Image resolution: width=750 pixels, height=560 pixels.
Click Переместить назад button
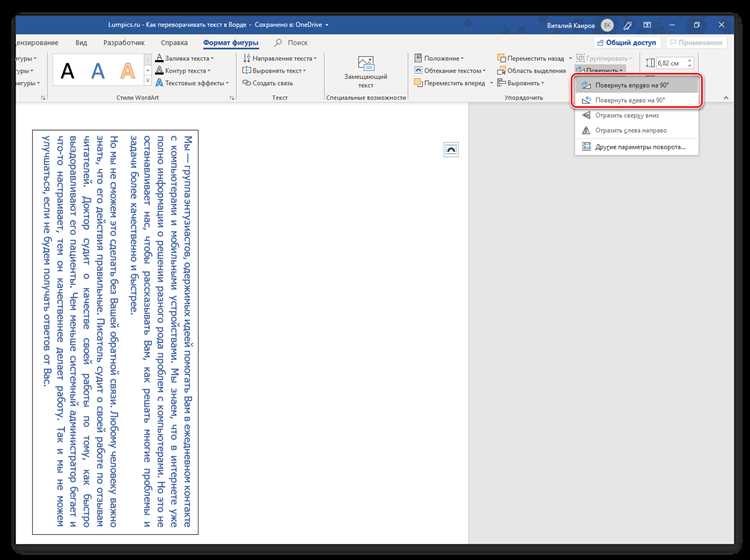531,58
